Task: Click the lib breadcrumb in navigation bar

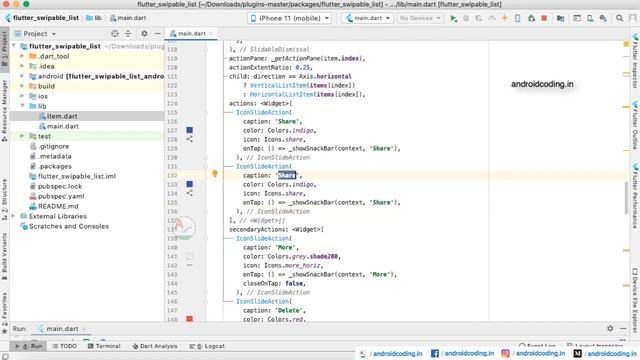Action: [x=94, y=18]
